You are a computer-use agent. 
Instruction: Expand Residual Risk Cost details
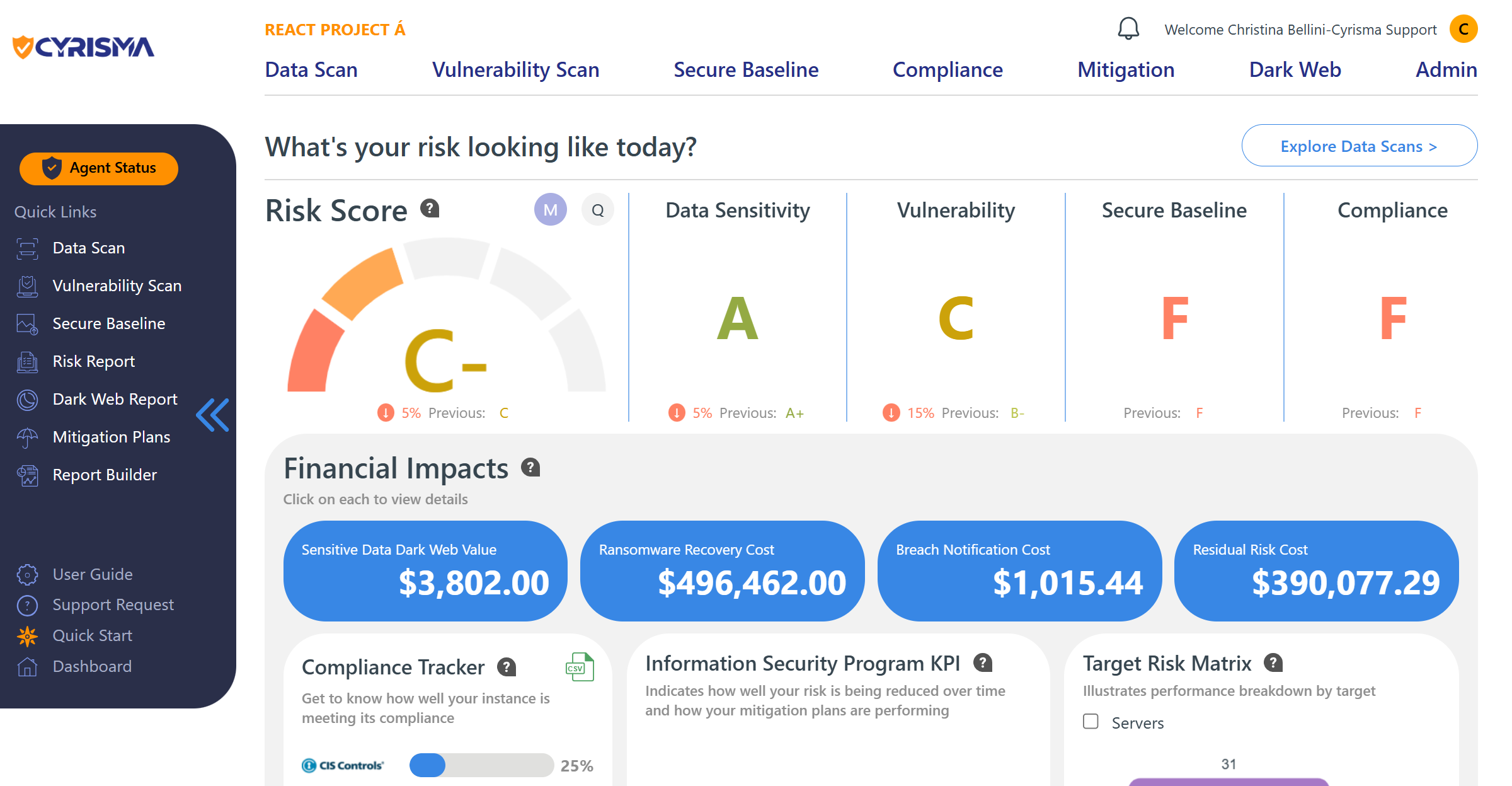coord(1316,570)
